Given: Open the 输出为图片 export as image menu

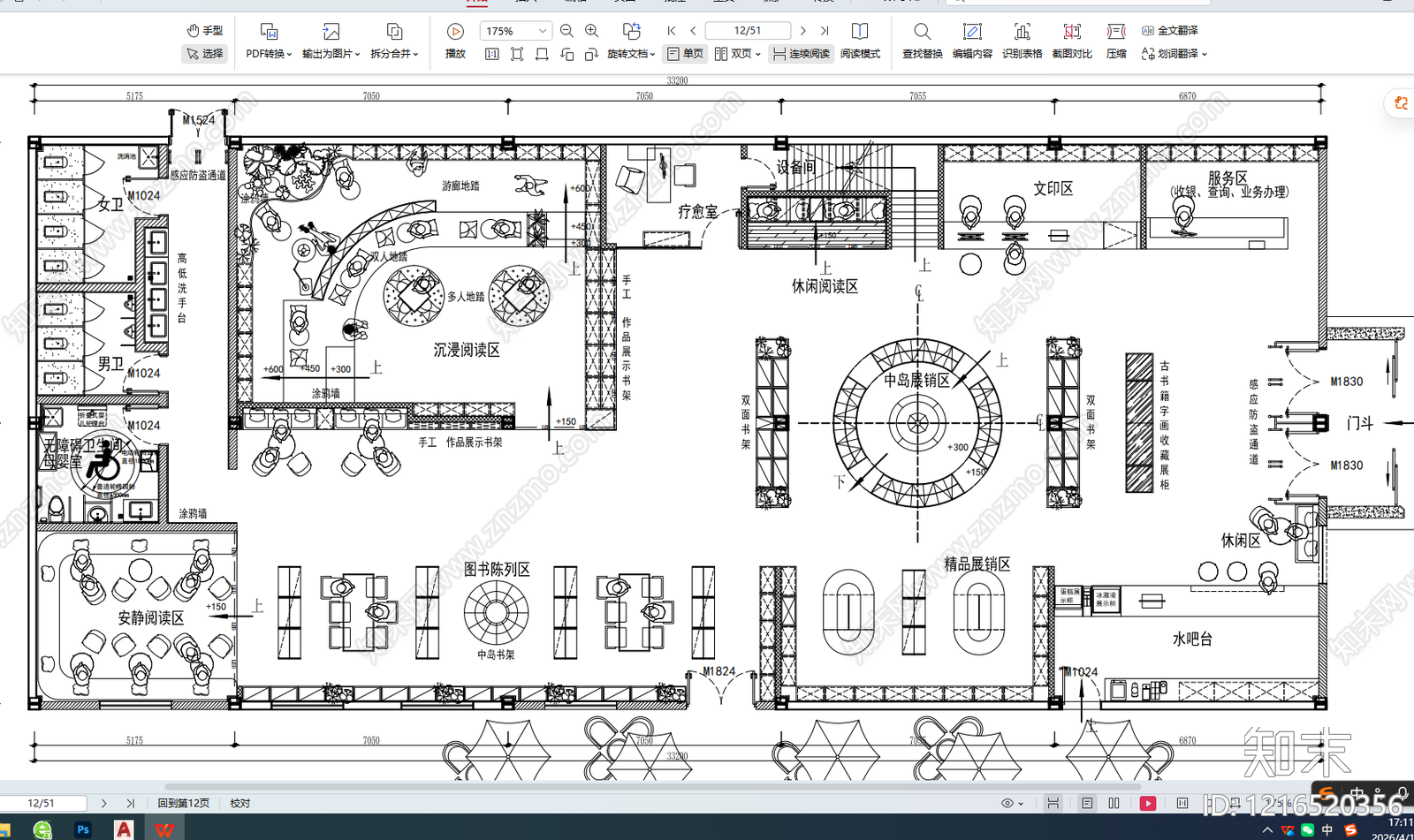Looking at the screenshot, I should [331, 54].
